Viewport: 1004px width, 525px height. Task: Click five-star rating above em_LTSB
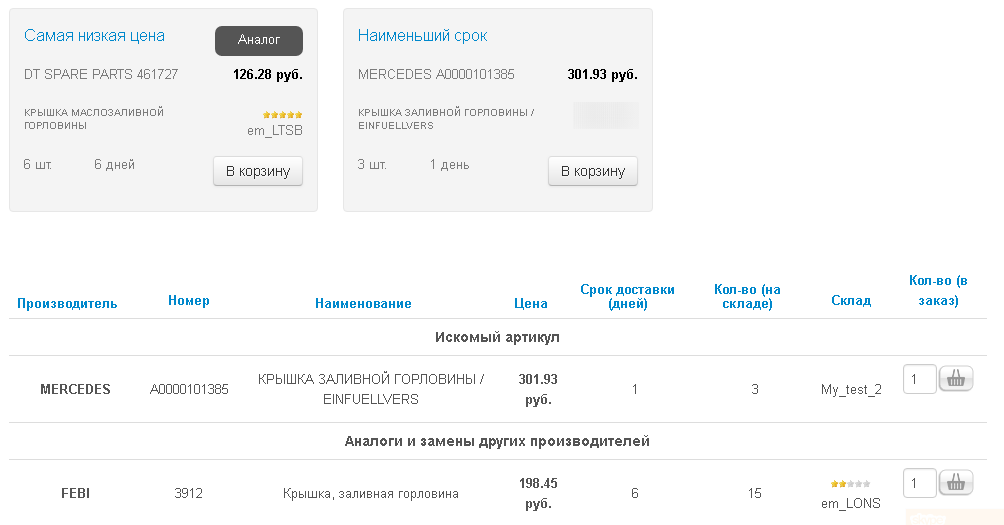[282, 115]
